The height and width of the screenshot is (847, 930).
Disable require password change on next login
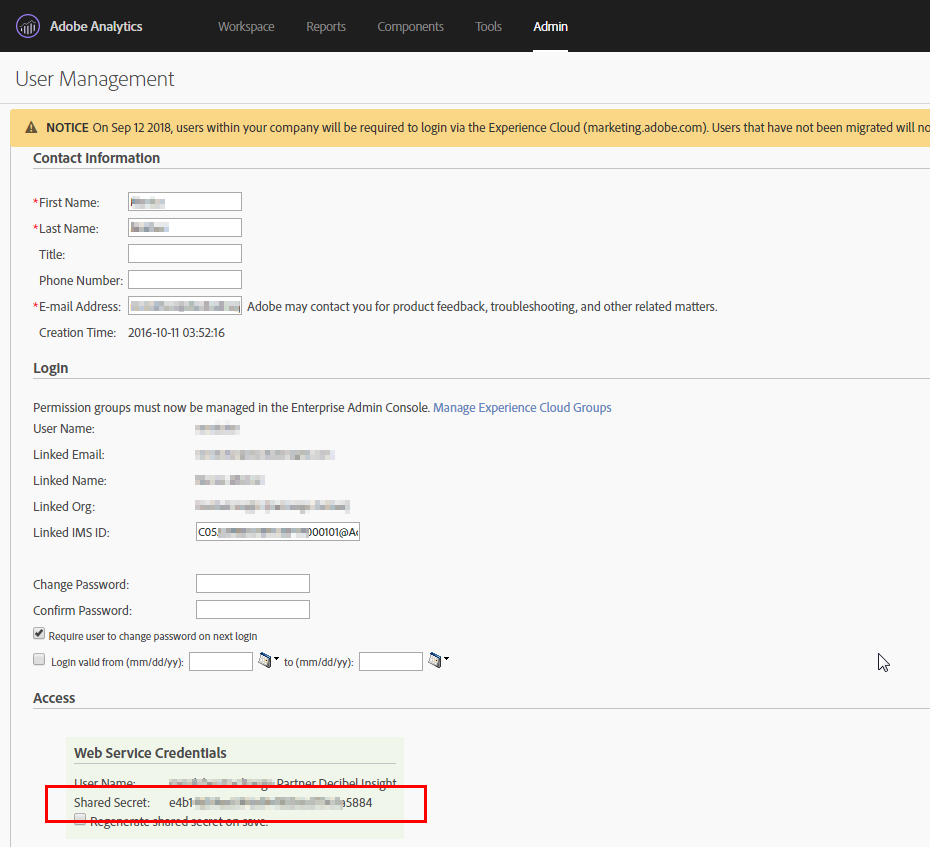click(38, 633)
